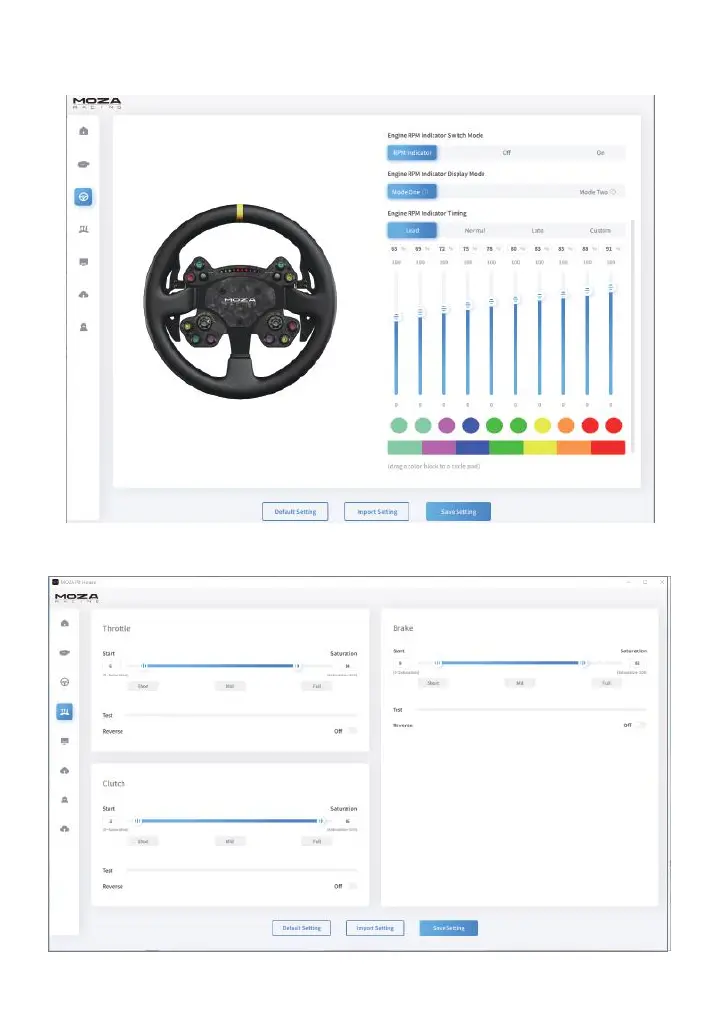The image size is (719, 1021).
Task: Click the yellow LED color circle
Action: (x=542, y=426)
